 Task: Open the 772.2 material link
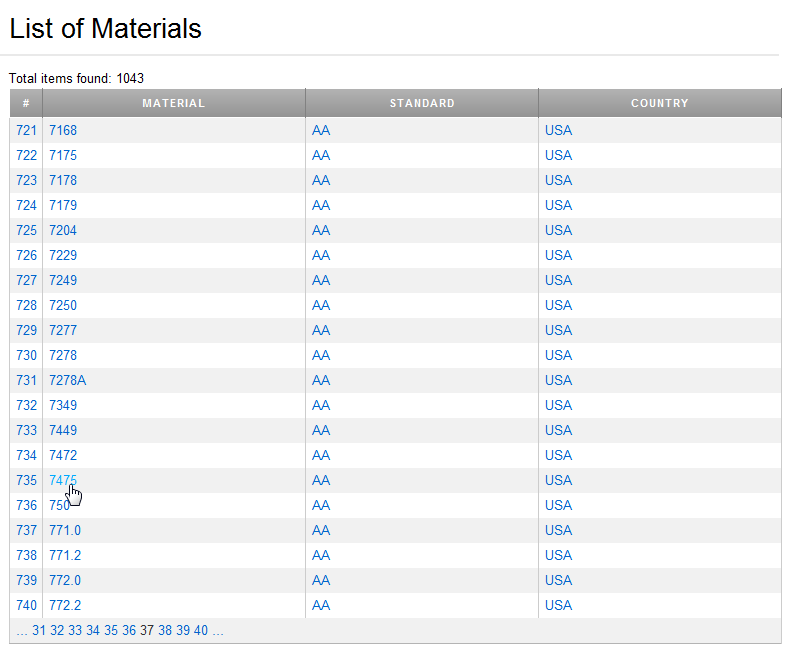pyautogui.click(x=65, y=605)
